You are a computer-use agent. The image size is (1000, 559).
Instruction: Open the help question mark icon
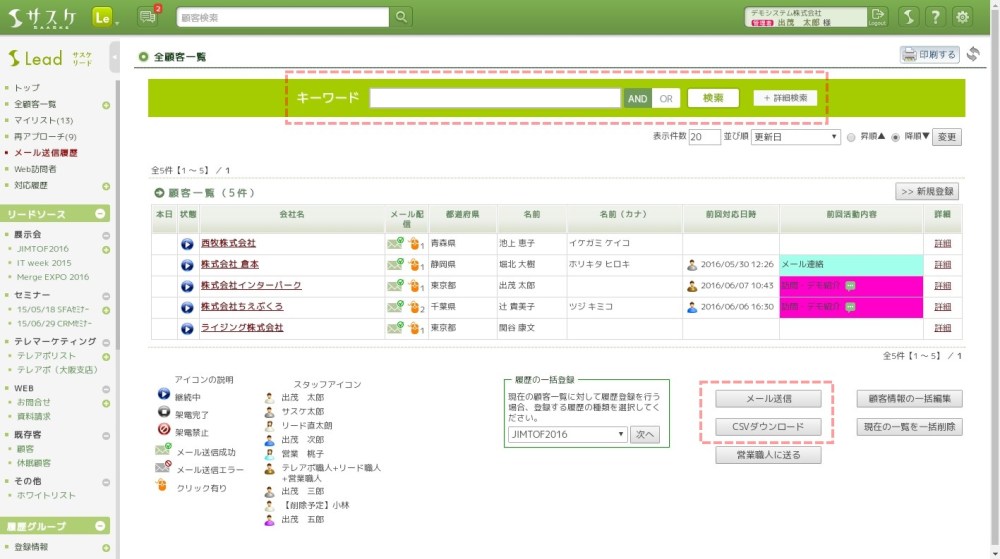(934, 17)
